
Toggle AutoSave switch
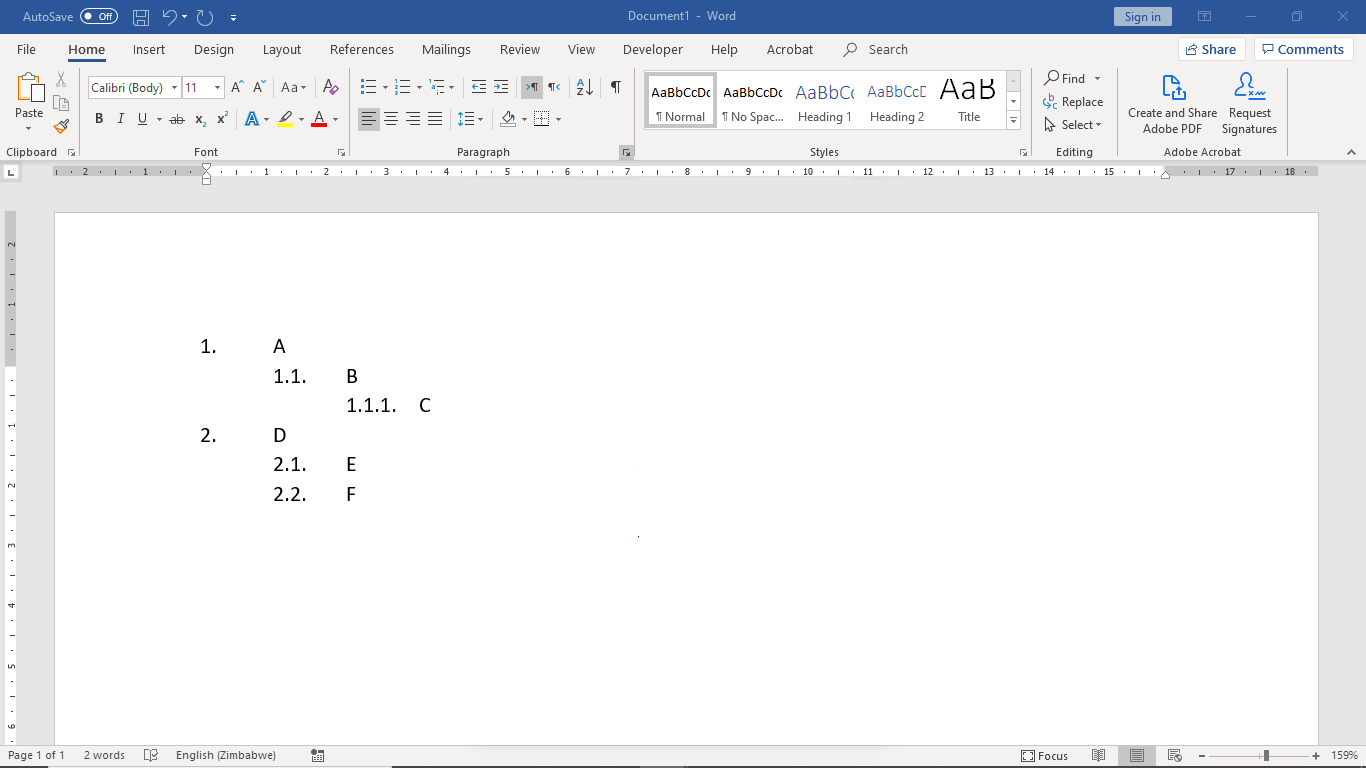tap(99, 17)
